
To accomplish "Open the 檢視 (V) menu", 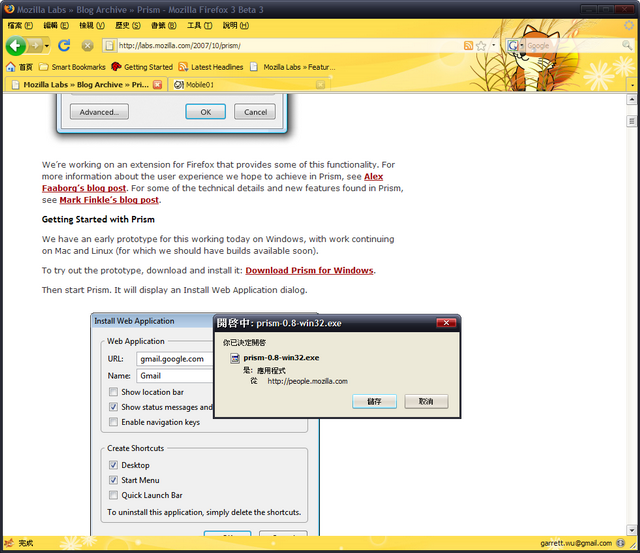I will (92, 25).
